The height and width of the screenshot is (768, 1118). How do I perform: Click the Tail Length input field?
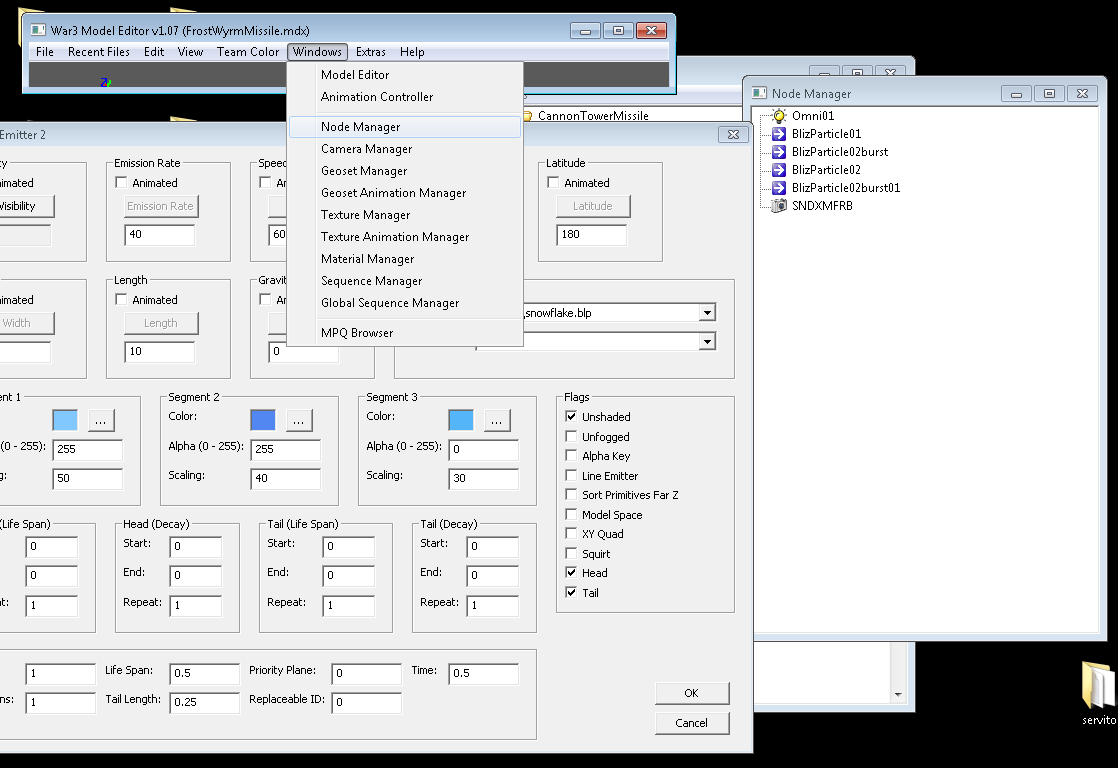coord(205,702)
